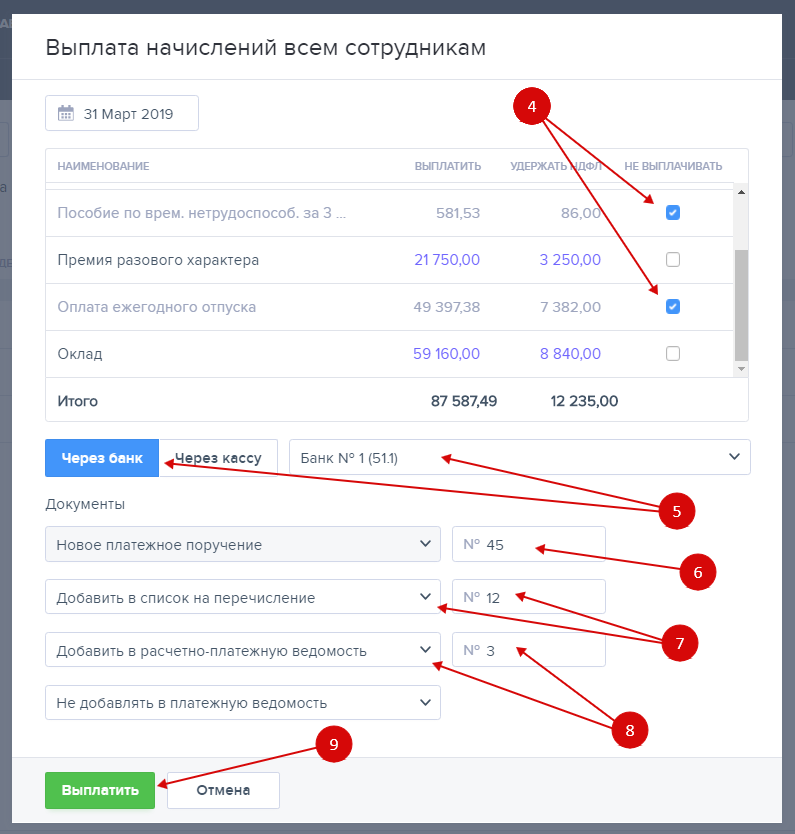Click НДФЛ amount 7 382,00 for отпуск
This screenshot has width=795, height=834.
point(570,307)
